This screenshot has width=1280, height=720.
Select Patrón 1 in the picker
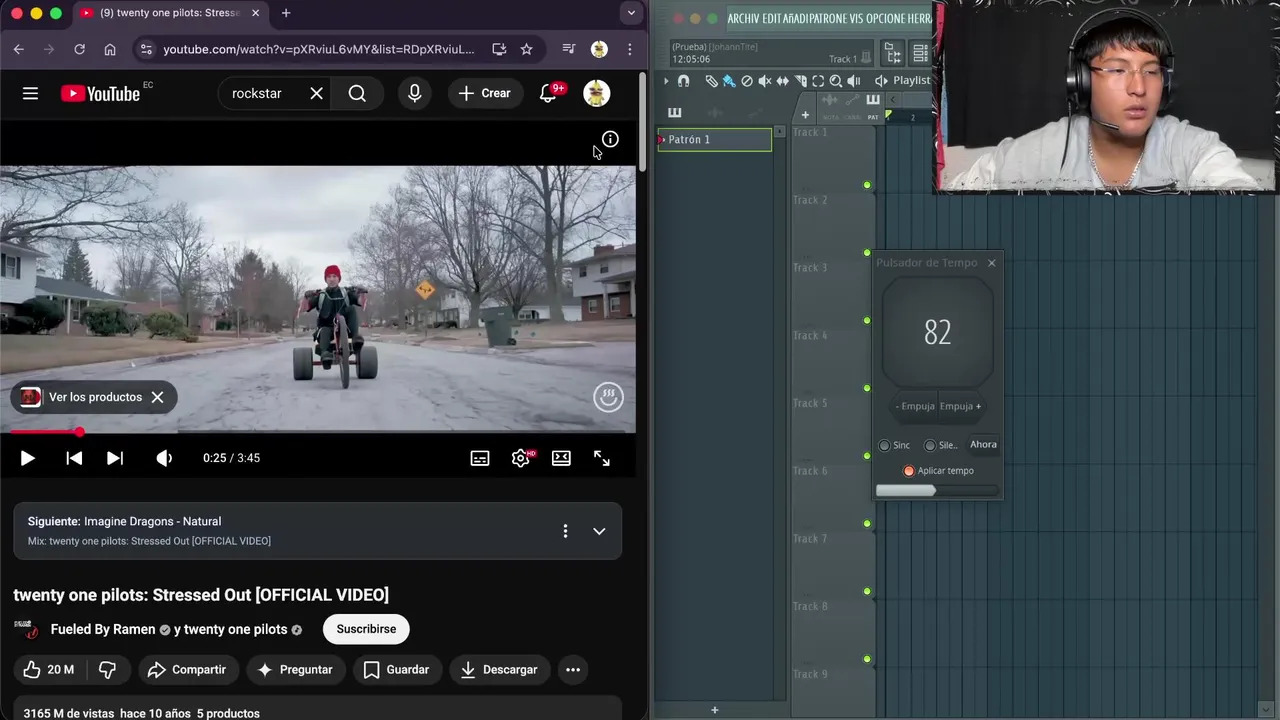(715, 140)
